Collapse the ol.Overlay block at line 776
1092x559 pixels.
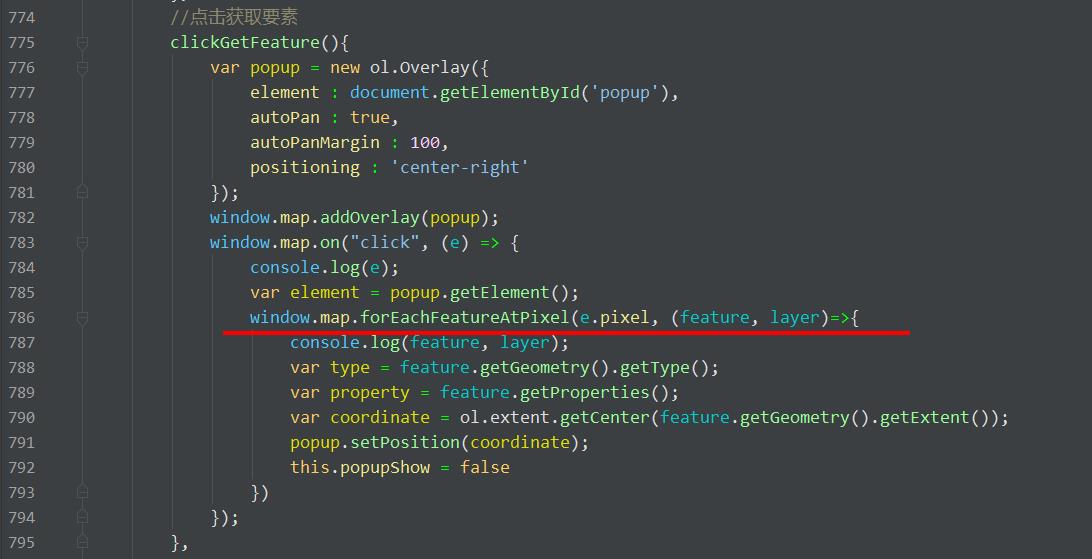tap(82, 68)
